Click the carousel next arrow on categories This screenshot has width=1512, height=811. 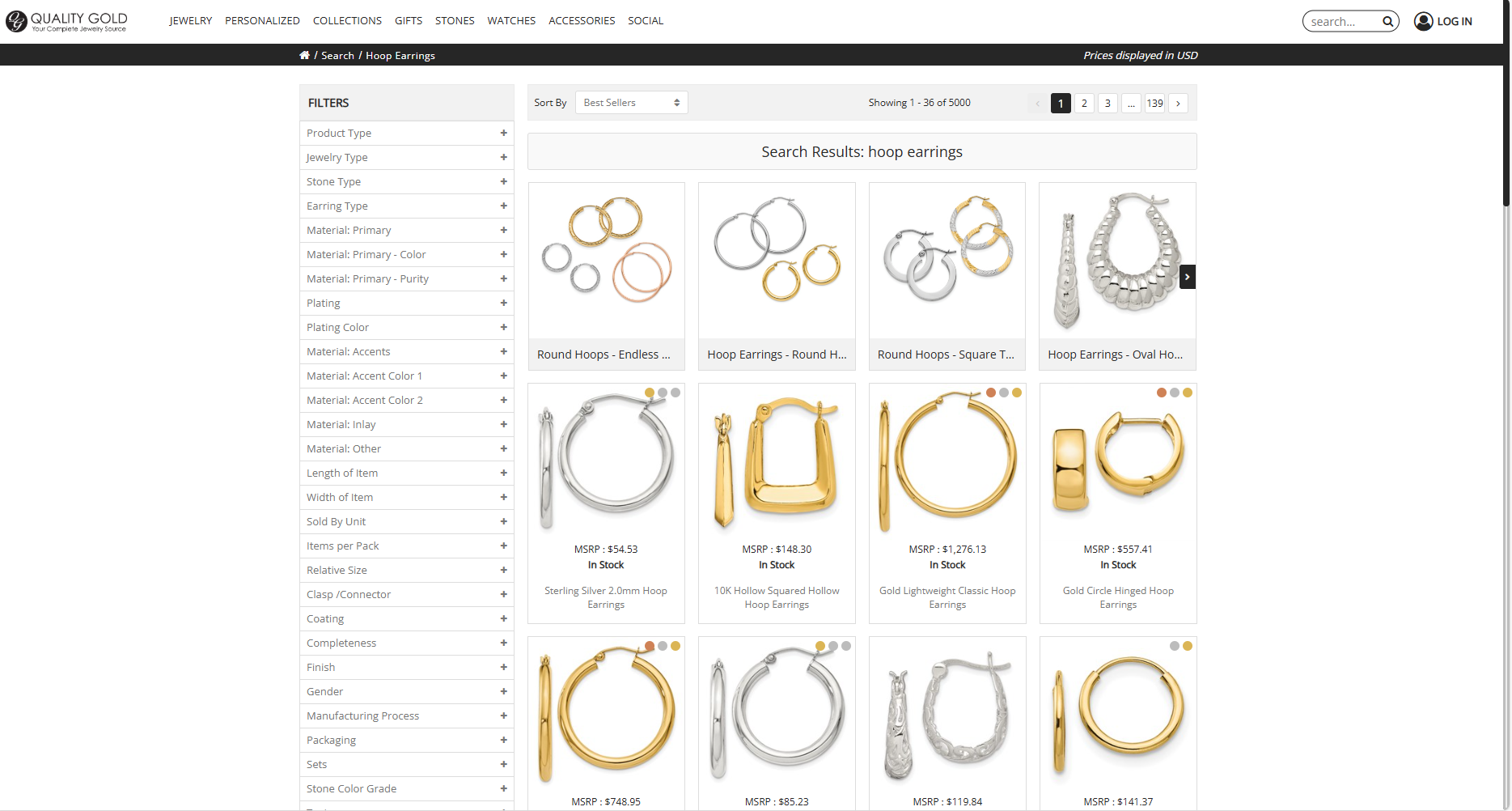(x=1187, y=277)
